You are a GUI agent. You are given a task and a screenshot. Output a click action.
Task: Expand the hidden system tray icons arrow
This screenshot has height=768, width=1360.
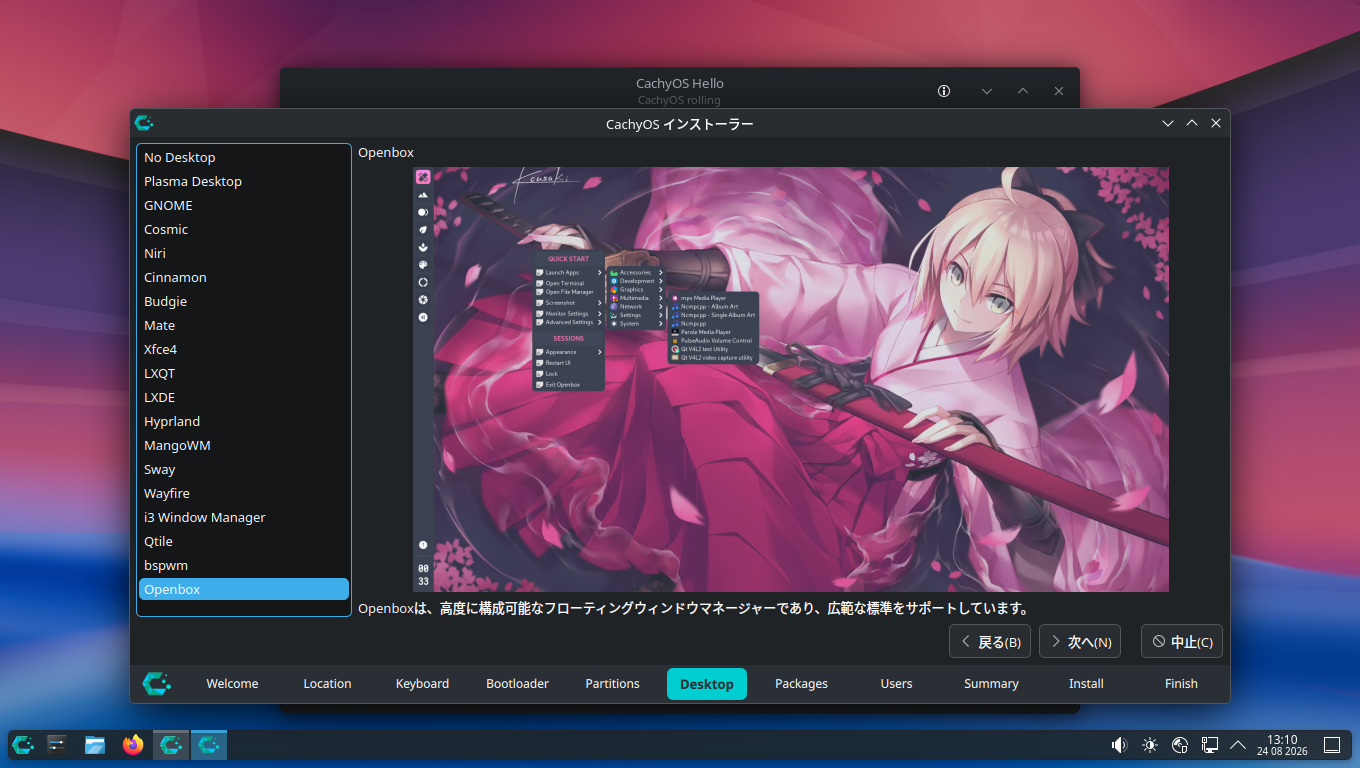point(1238,744)
